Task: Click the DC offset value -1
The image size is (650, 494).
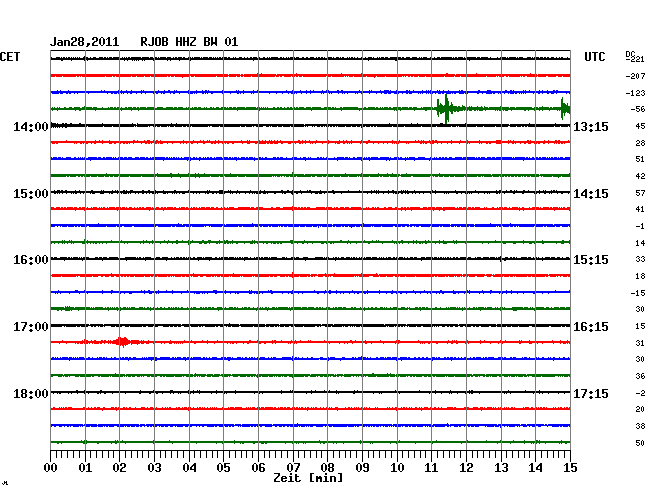Action: [640, 226]
